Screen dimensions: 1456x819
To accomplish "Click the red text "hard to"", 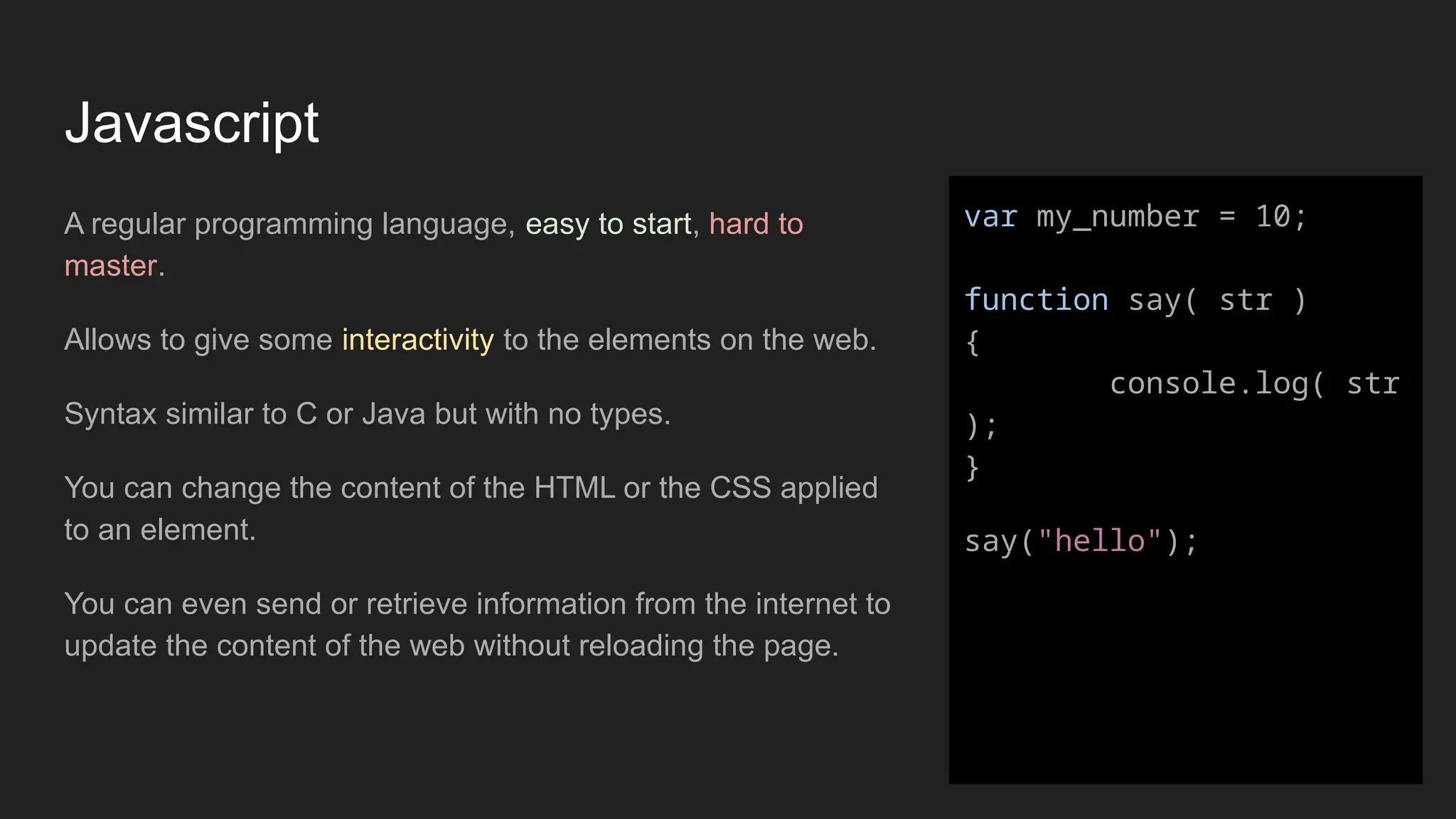I will [x=756, y=224].
